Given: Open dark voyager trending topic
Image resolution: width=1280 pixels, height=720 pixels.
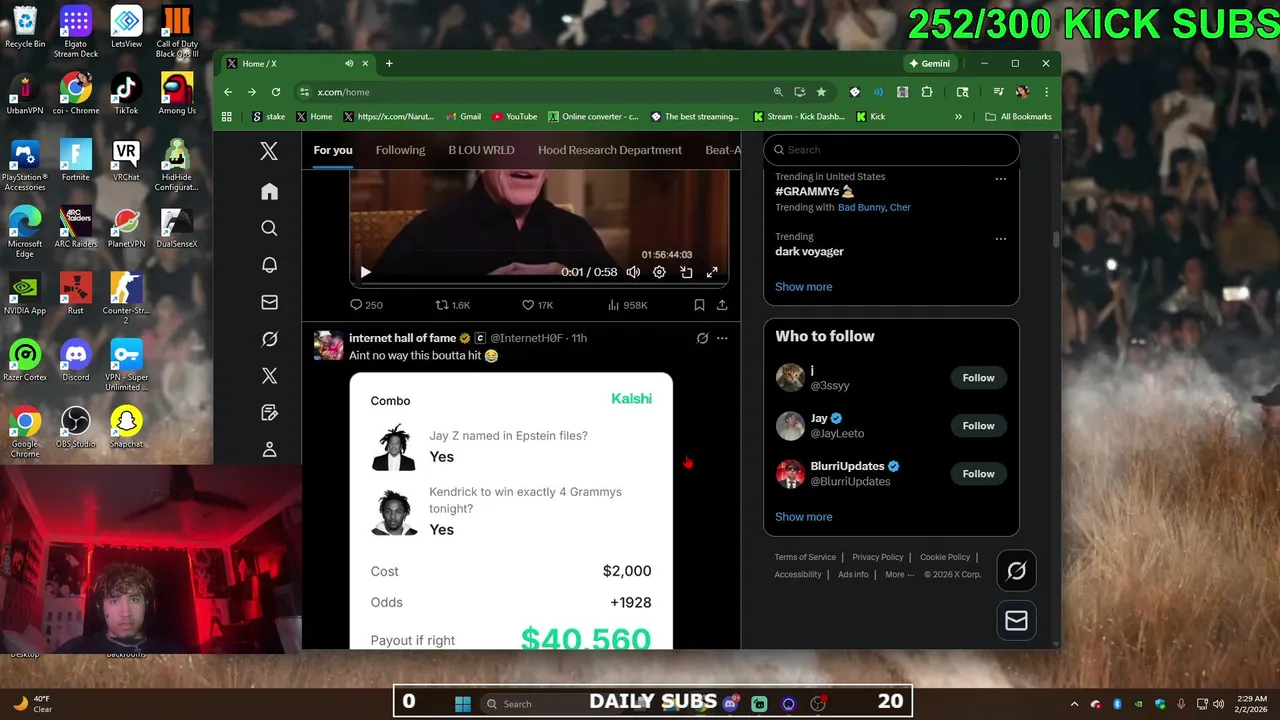Looking at the screenshot, I should pyautogui.click(x=809, y=251).
